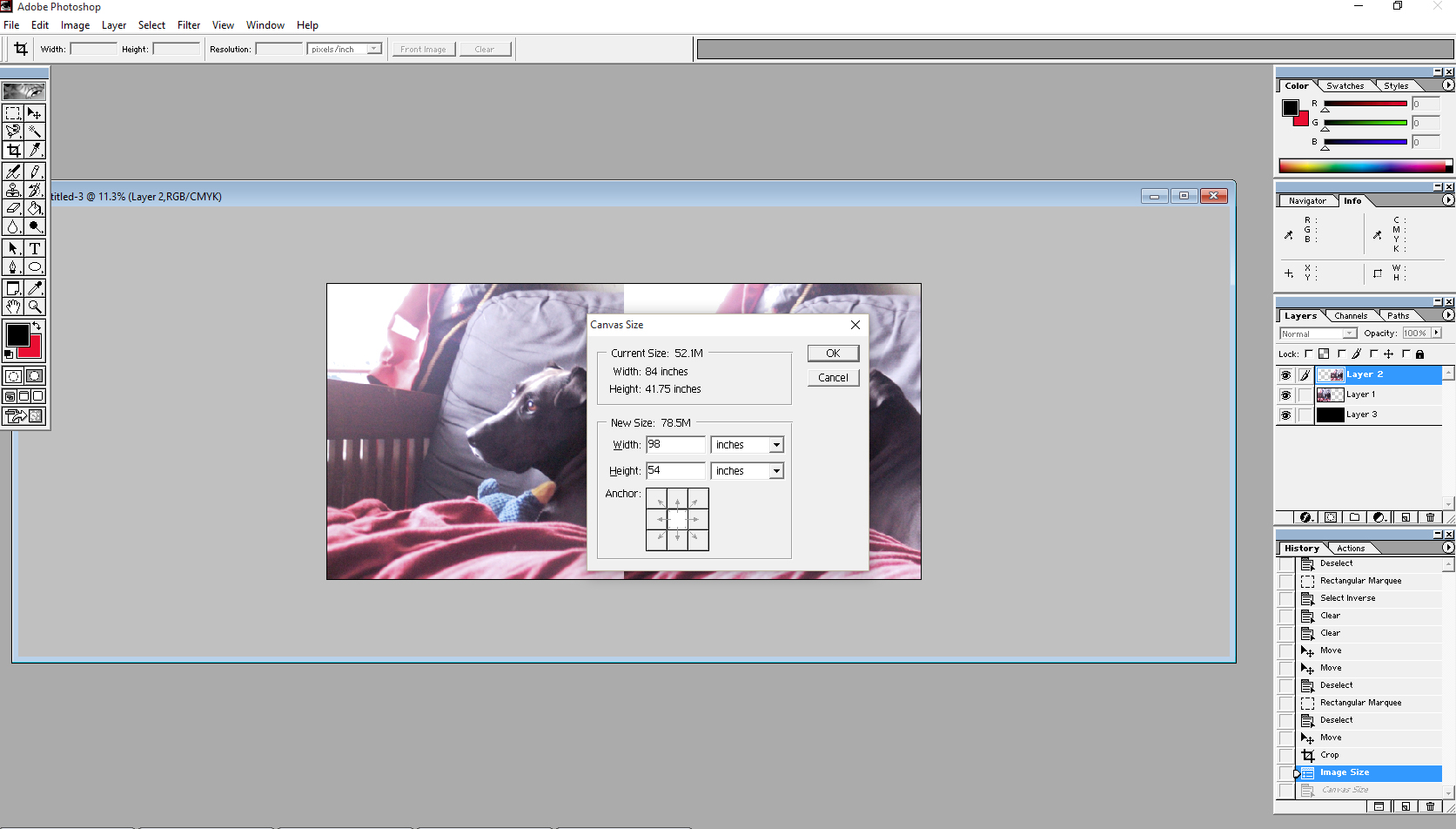1456x829 pixels.
Task: Enable lock all checkbox
Action: (1406, 354)
